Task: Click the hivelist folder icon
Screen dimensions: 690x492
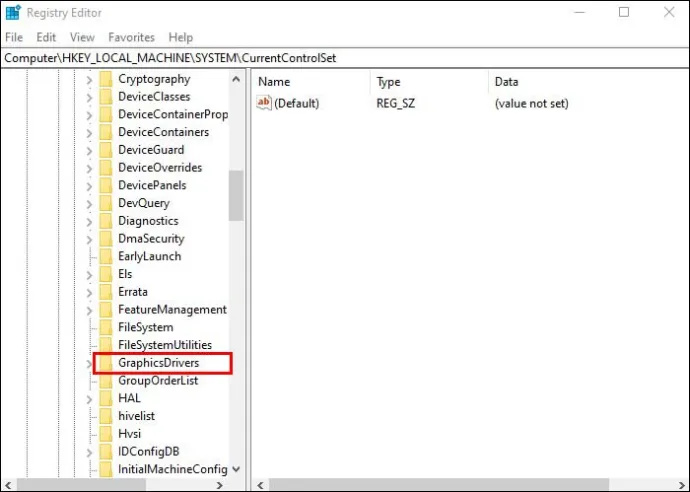Action: (x=106, y=416)
